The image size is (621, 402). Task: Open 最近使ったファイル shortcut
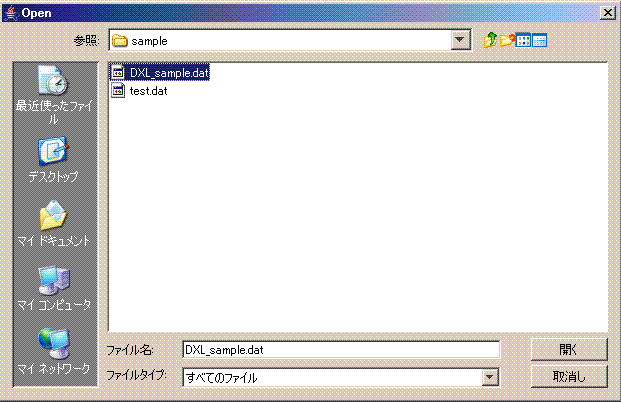54,95
